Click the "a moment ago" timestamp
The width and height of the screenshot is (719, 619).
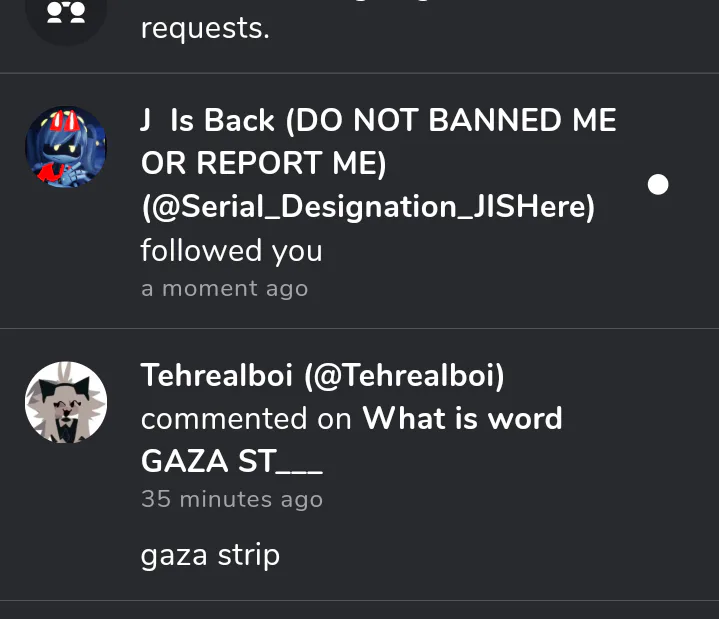225,289
